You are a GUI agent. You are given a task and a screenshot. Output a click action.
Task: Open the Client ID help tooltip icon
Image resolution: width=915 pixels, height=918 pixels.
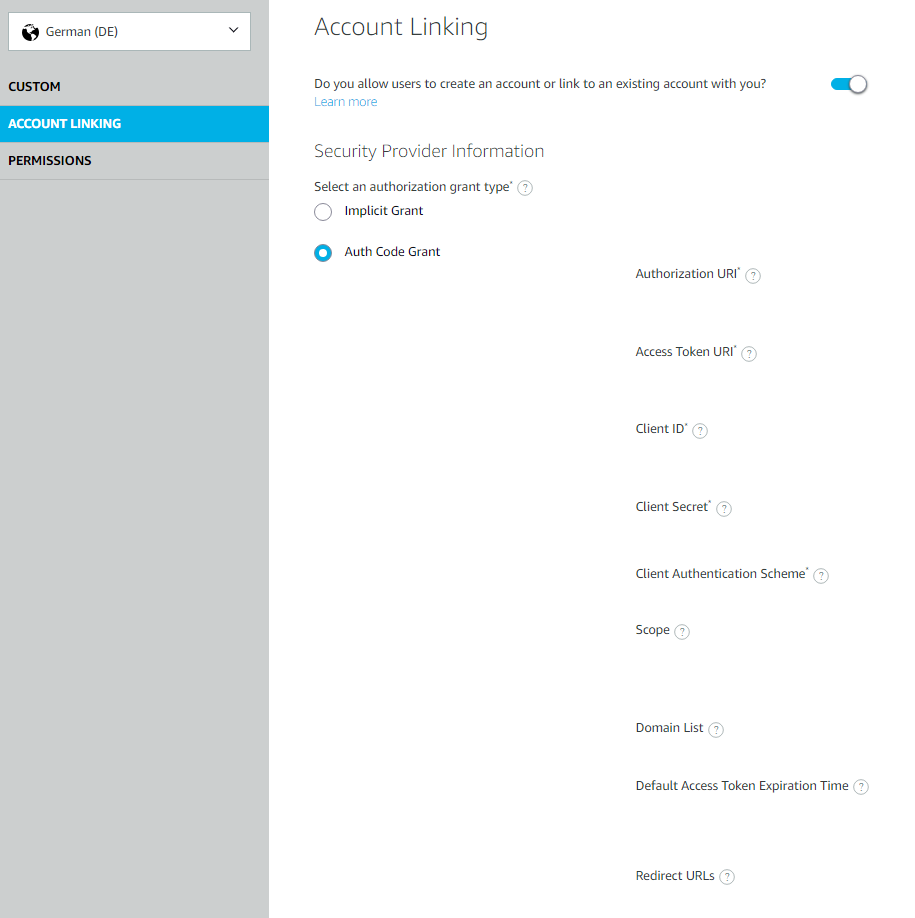click(700, 431)
